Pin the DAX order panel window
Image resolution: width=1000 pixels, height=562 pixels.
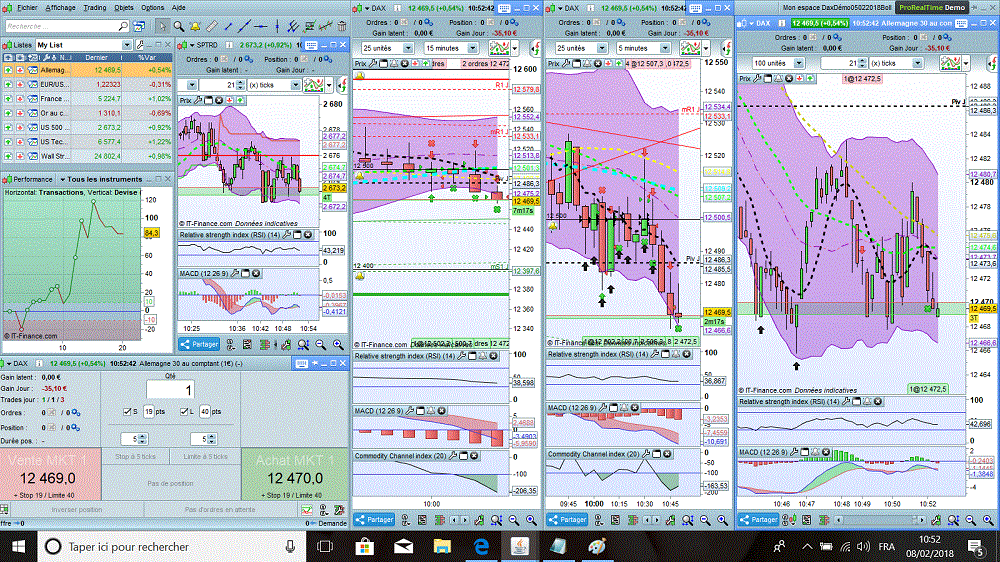tap(315, 363)
